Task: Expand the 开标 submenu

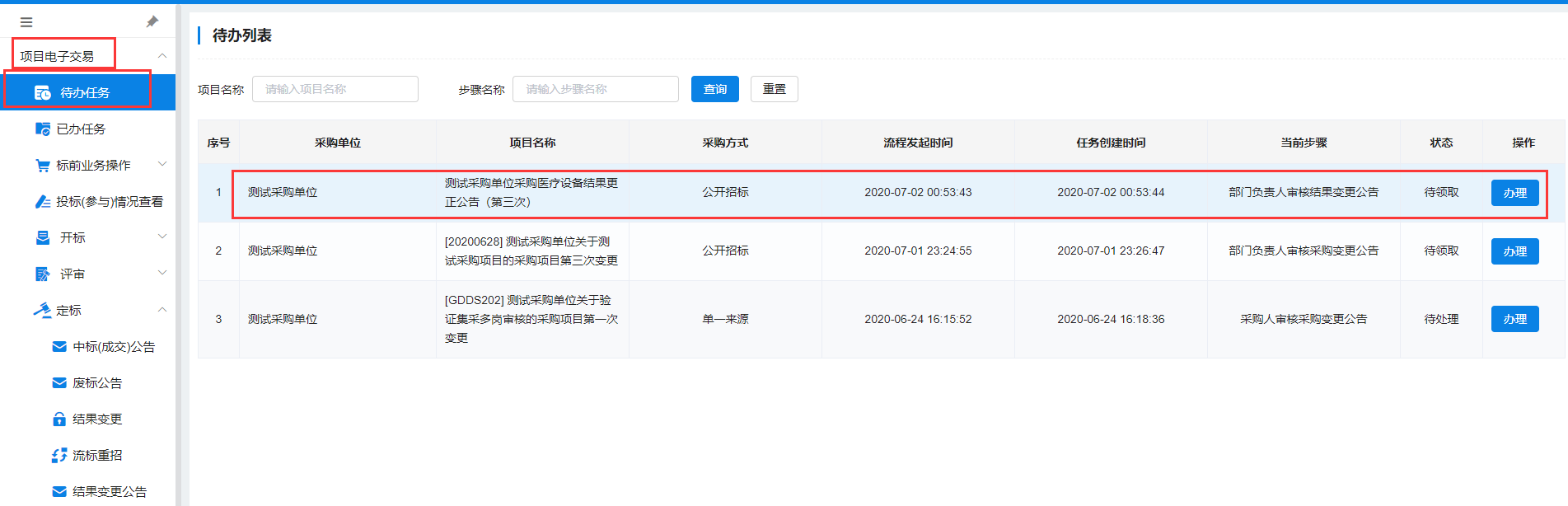Action: click(162, 237)
